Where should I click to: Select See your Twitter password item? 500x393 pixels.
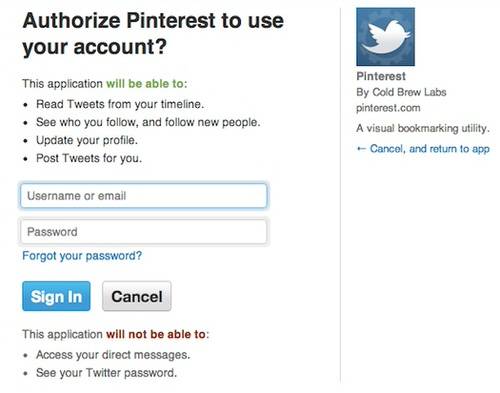(106, 373)
